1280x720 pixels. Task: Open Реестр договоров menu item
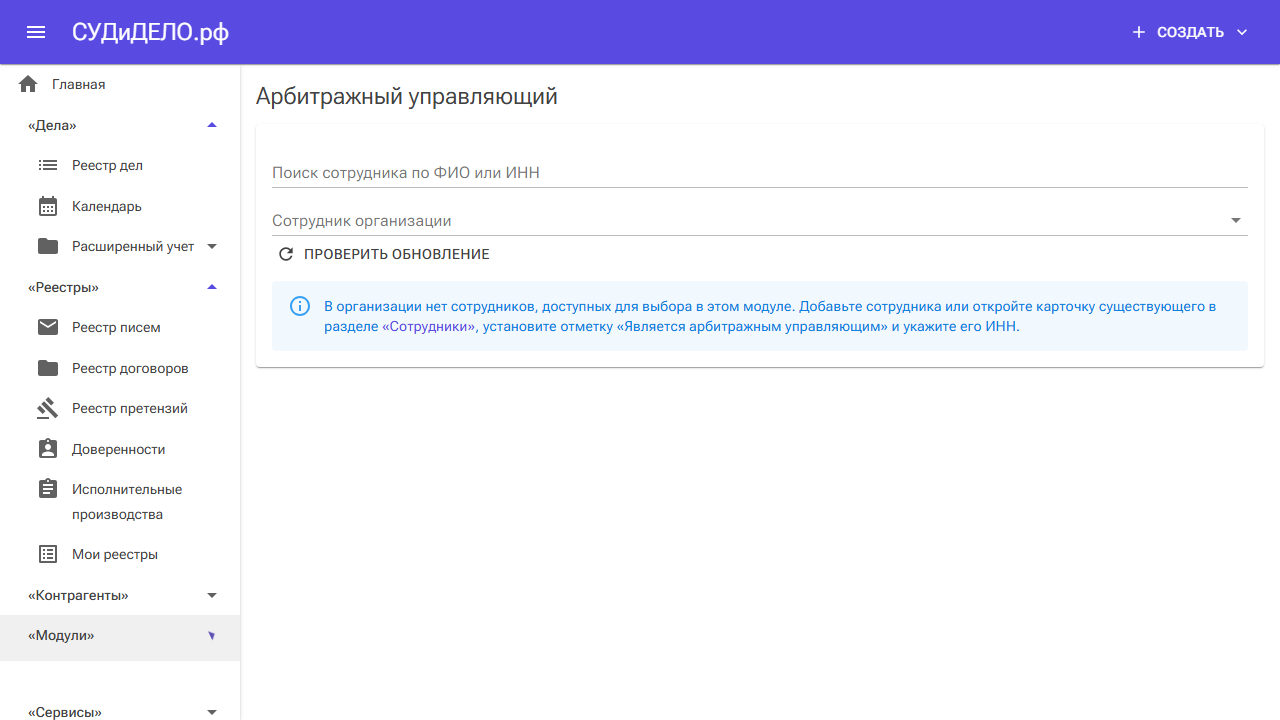click(x=120, y=368)
